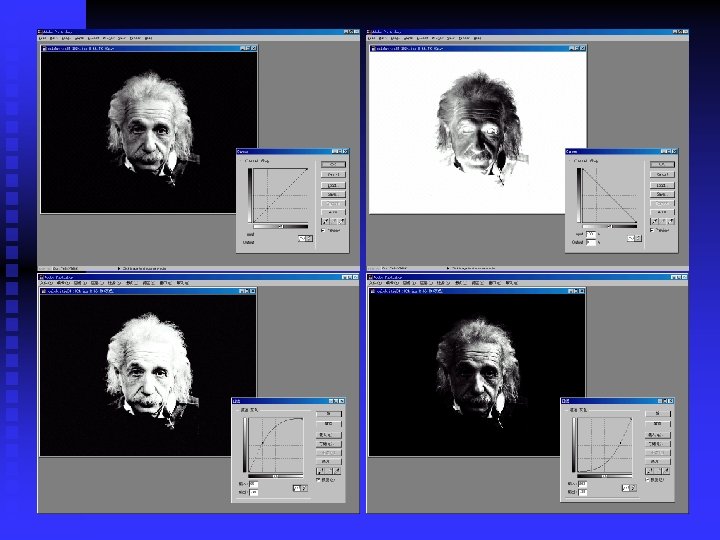Focus Output field in the inverted-line Curves dialog
This screenshot has width=720, height=540.
(x=591, y=242)
